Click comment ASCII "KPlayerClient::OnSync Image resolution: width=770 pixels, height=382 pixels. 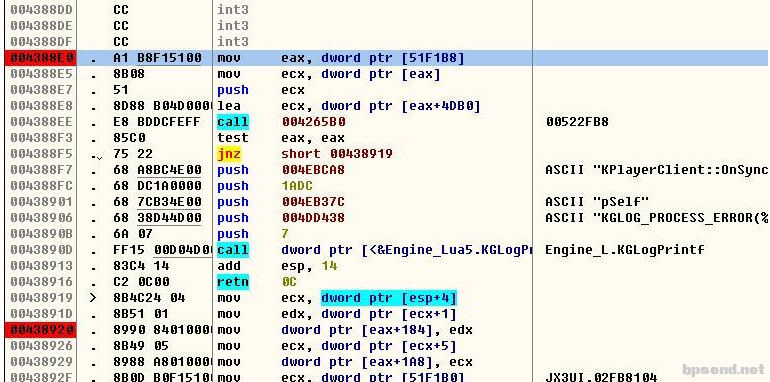pyautogui.click(x=657, y=170)
